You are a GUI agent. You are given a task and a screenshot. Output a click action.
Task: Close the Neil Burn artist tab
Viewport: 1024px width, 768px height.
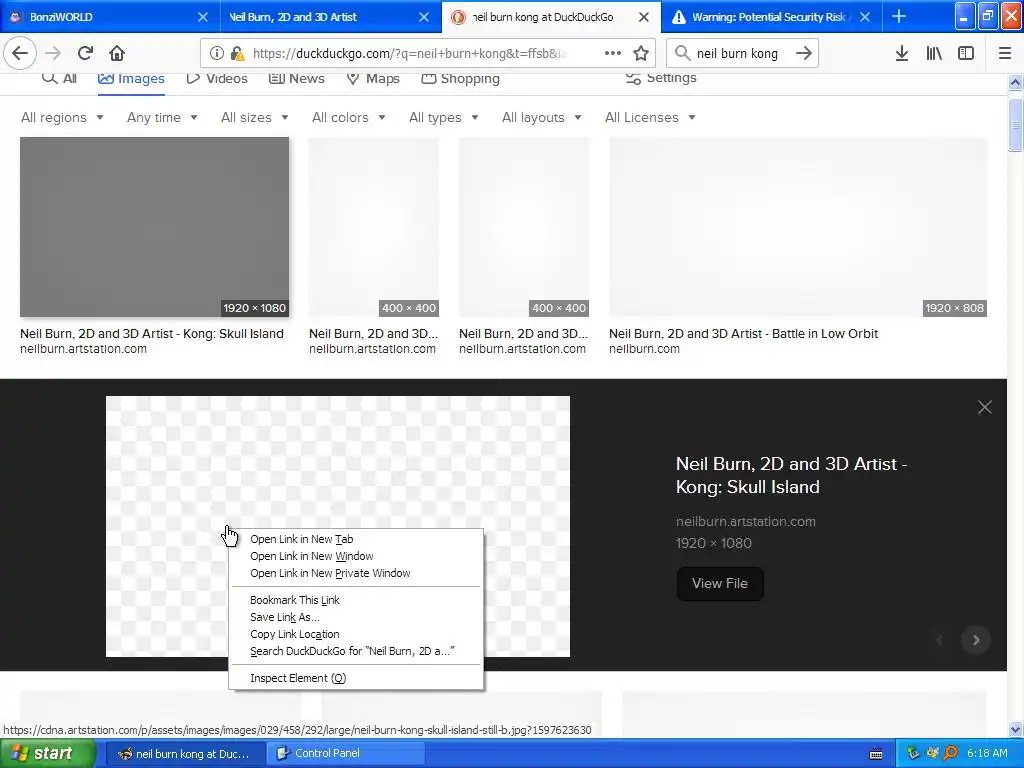(424, 17)
